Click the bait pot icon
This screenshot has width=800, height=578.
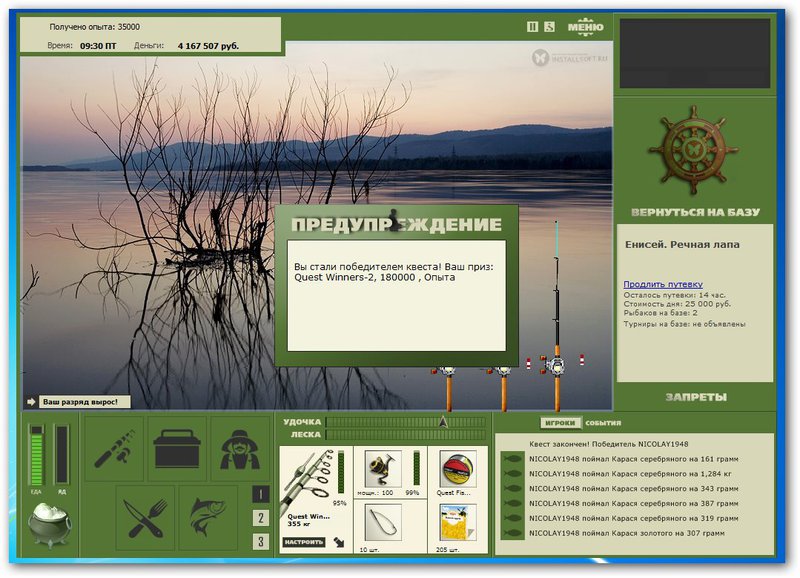point(49,524)
